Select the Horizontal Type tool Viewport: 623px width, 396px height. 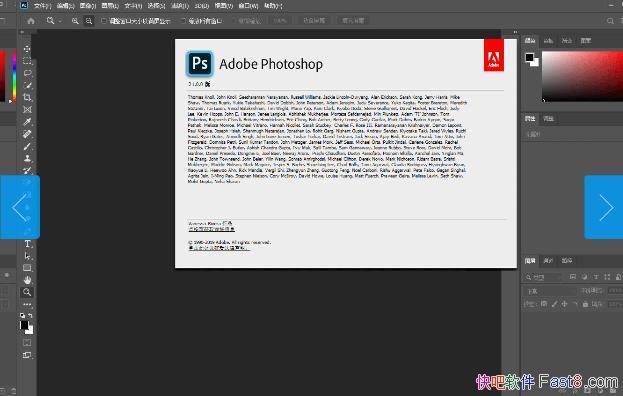pos(27,244)
